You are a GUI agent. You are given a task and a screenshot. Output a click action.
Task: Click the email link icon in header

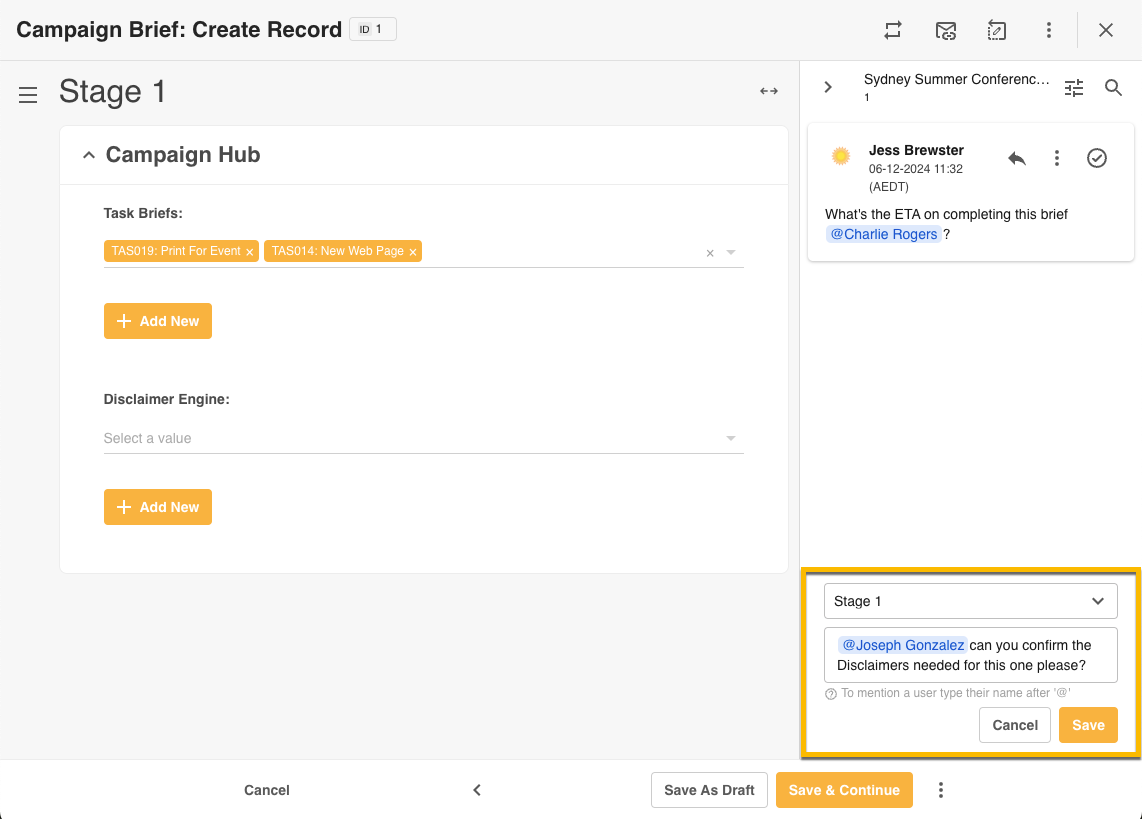(x=945, y=30)
